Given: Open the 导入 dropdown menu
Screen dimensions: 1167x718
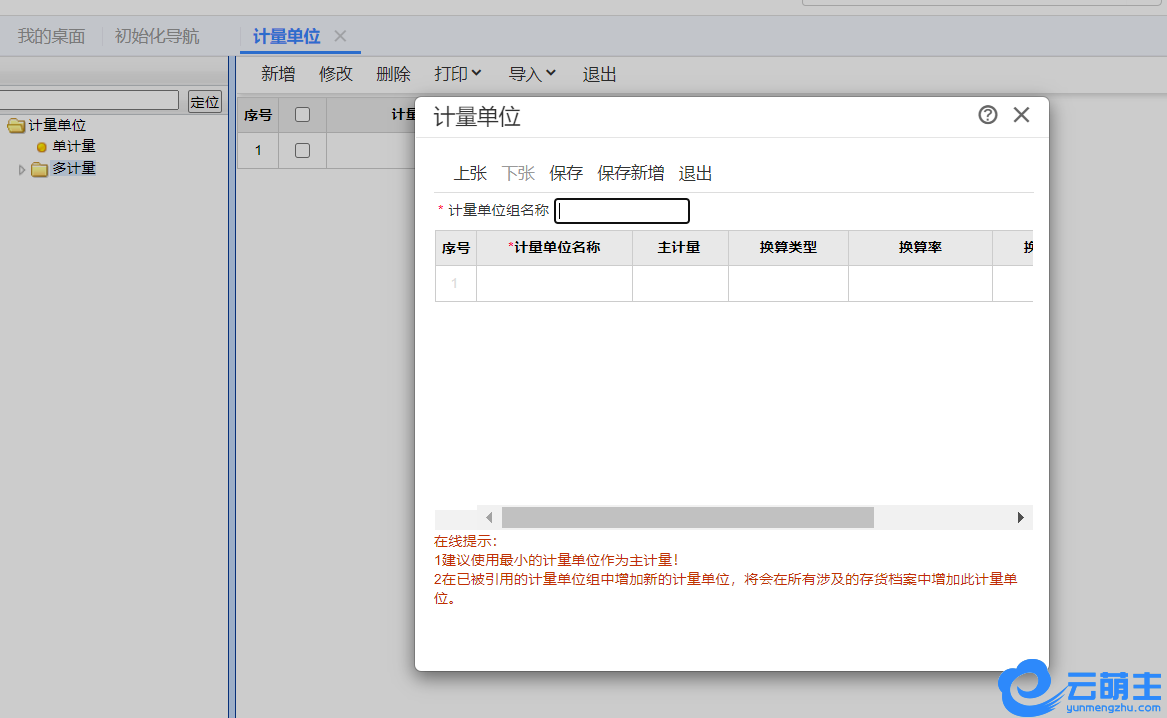Looking at the screenshot, I should pyautogui.click(x=532, y=74).
